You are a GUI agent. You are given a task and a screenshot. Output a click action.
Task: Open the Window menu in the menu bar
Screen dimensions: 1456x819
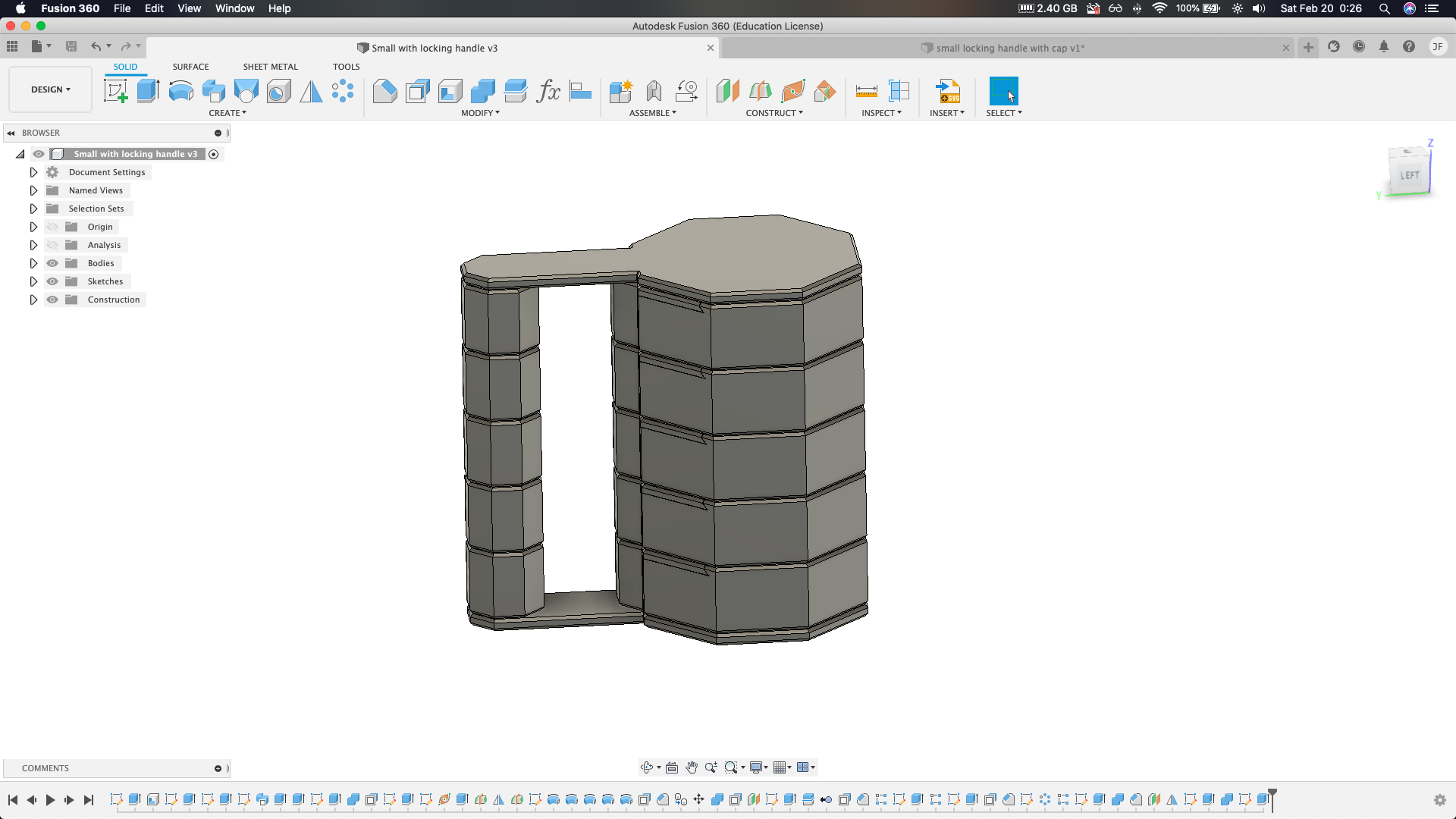234,8
